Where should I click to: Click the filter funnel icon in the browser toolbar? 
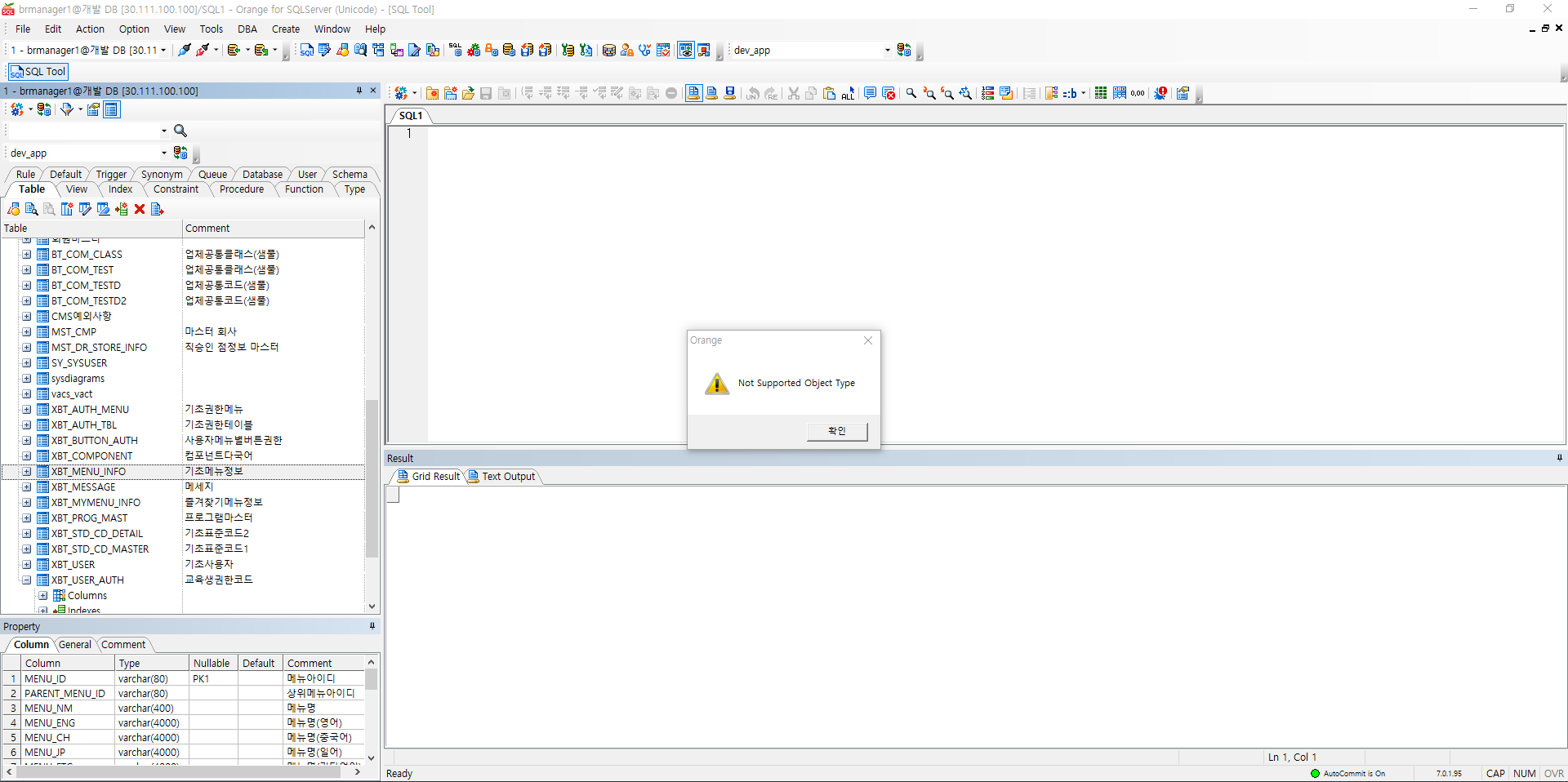coord(67,109)
